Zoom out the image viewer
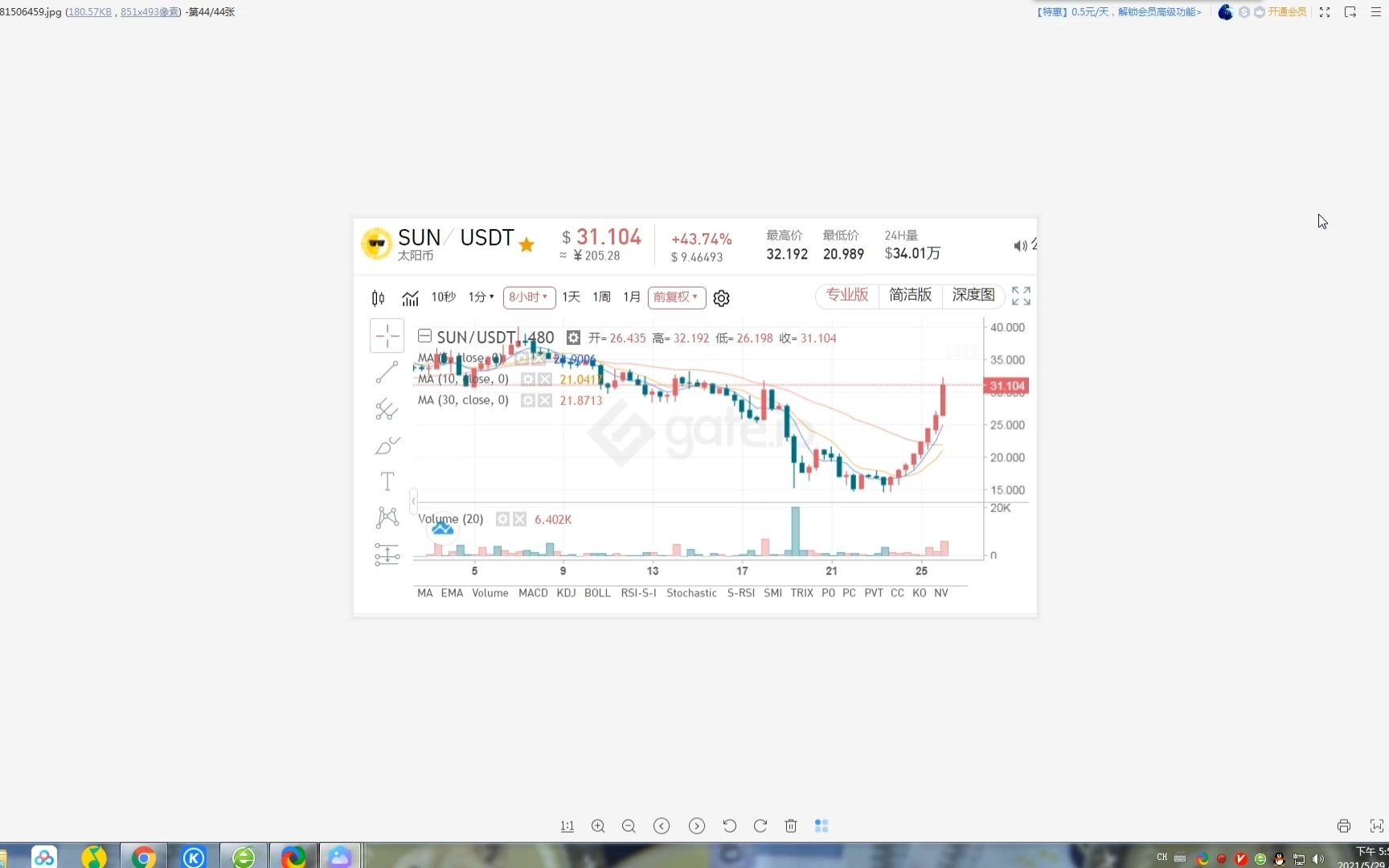1389x868 pixels. click(x=629, y=826)
